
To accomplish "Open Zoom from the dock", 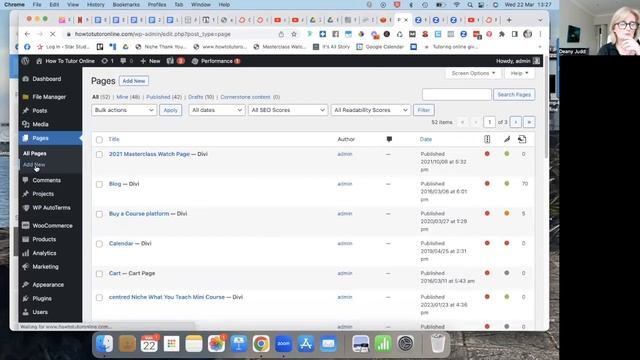I will click(x=283, y=344).
